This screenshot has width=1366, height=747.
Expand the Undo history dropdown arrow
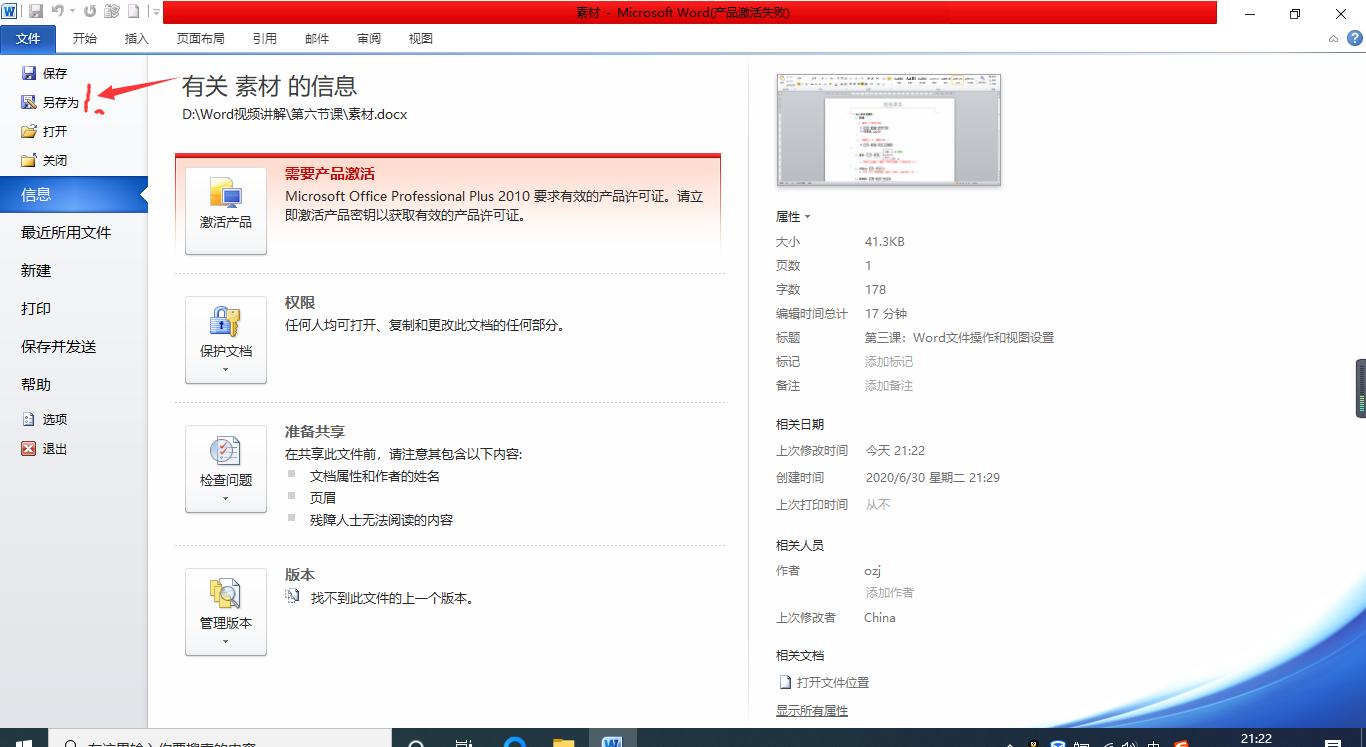(72, 13)
